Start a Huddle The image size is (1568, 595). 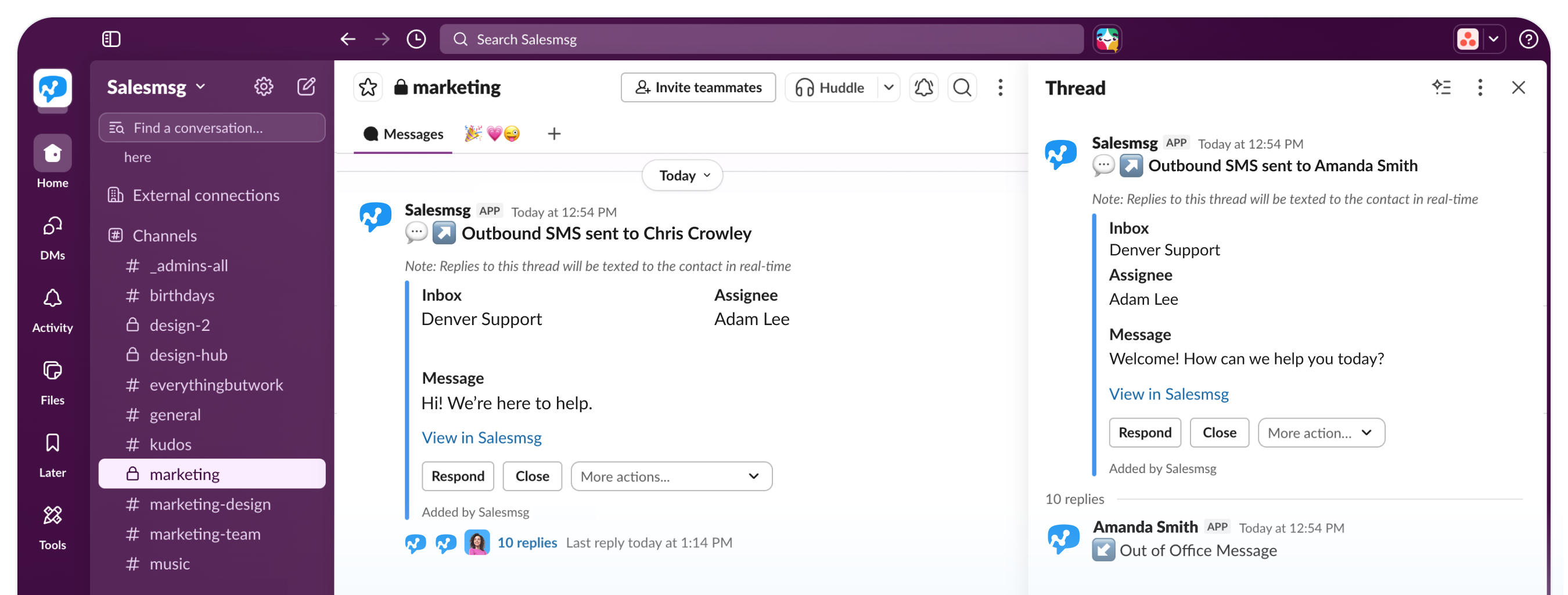[x=831, y=88]
